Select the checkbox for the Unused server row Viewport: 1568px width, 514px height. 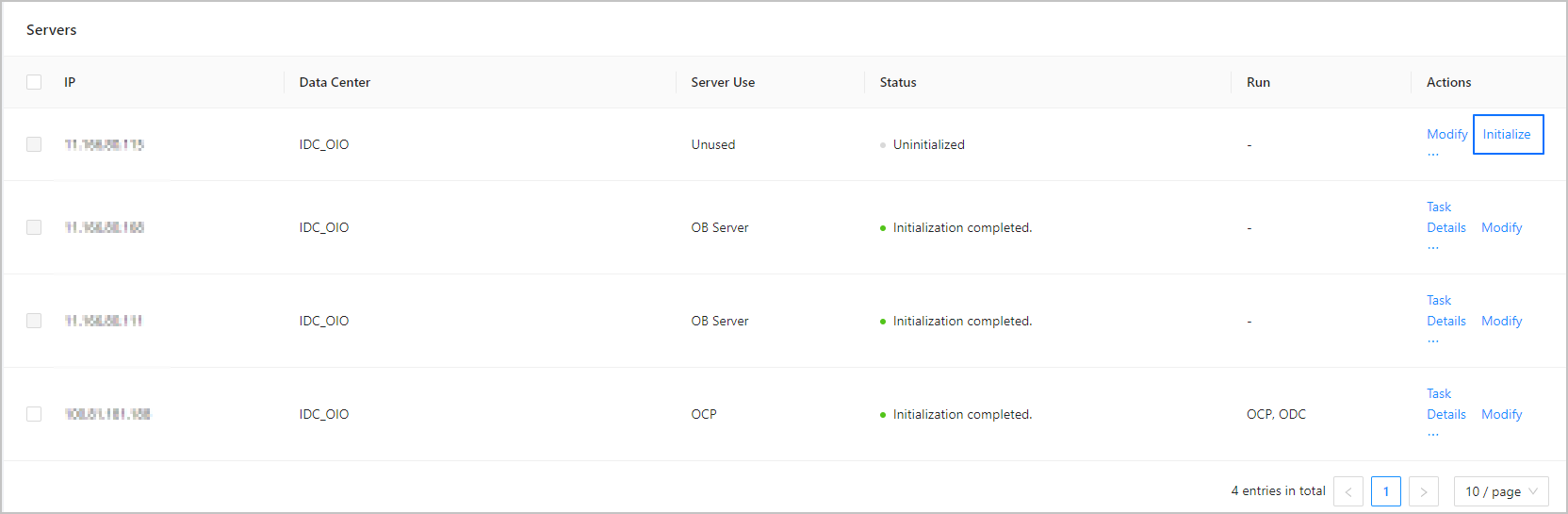point(34,144)
